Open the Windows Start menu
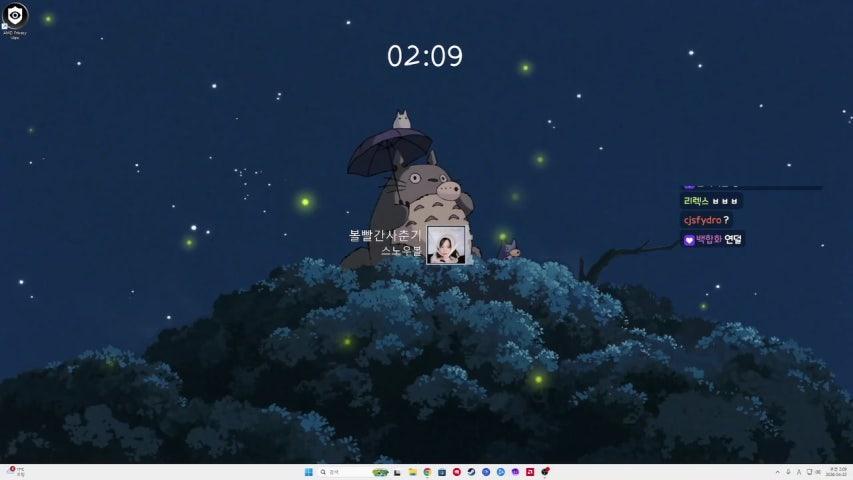853x480 pixels. coord(308,472)
